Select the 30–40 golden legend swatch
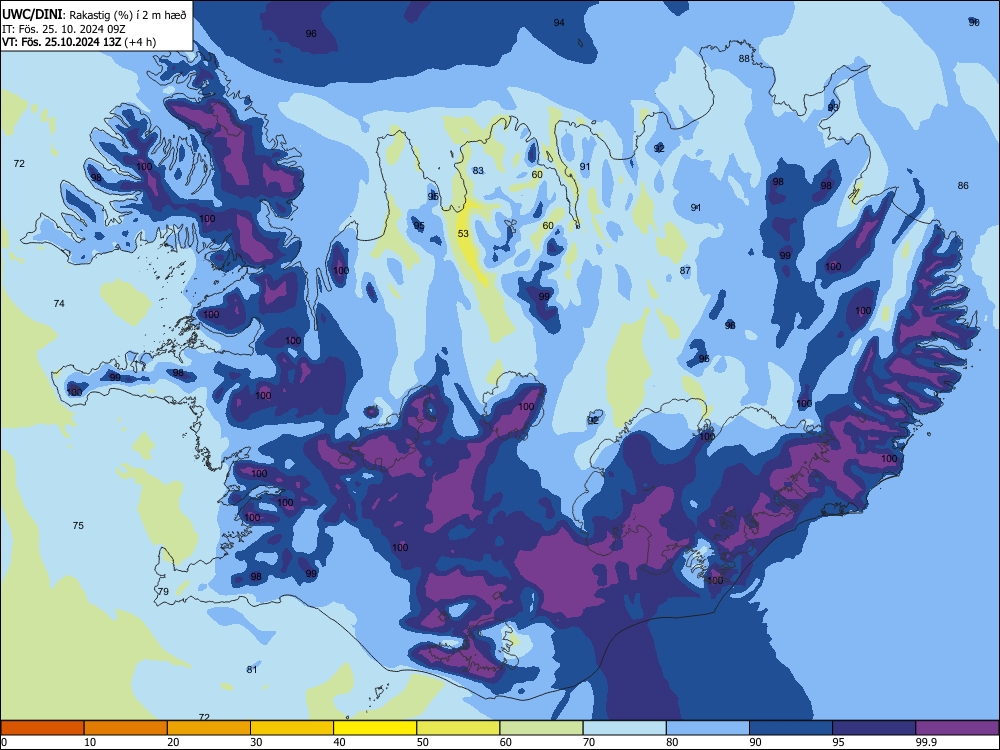This screenshot has width=1000, height=750. tap(292, 728)
